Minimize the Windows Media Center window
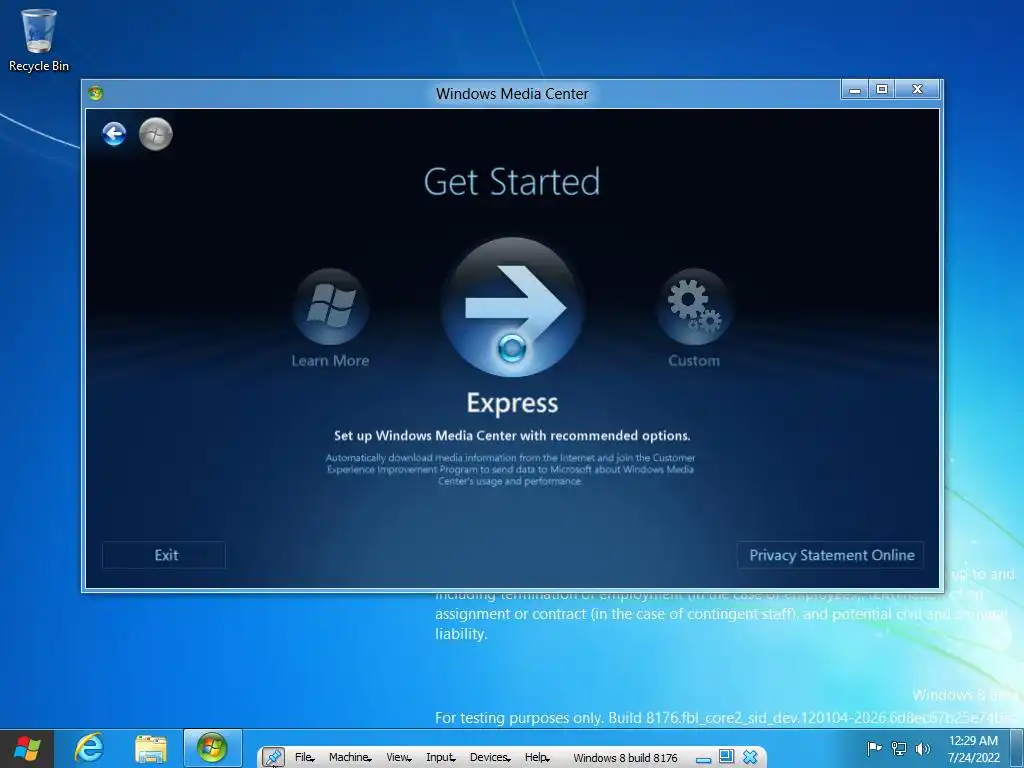Screen dimensions: 1024x768 (855, 89)
